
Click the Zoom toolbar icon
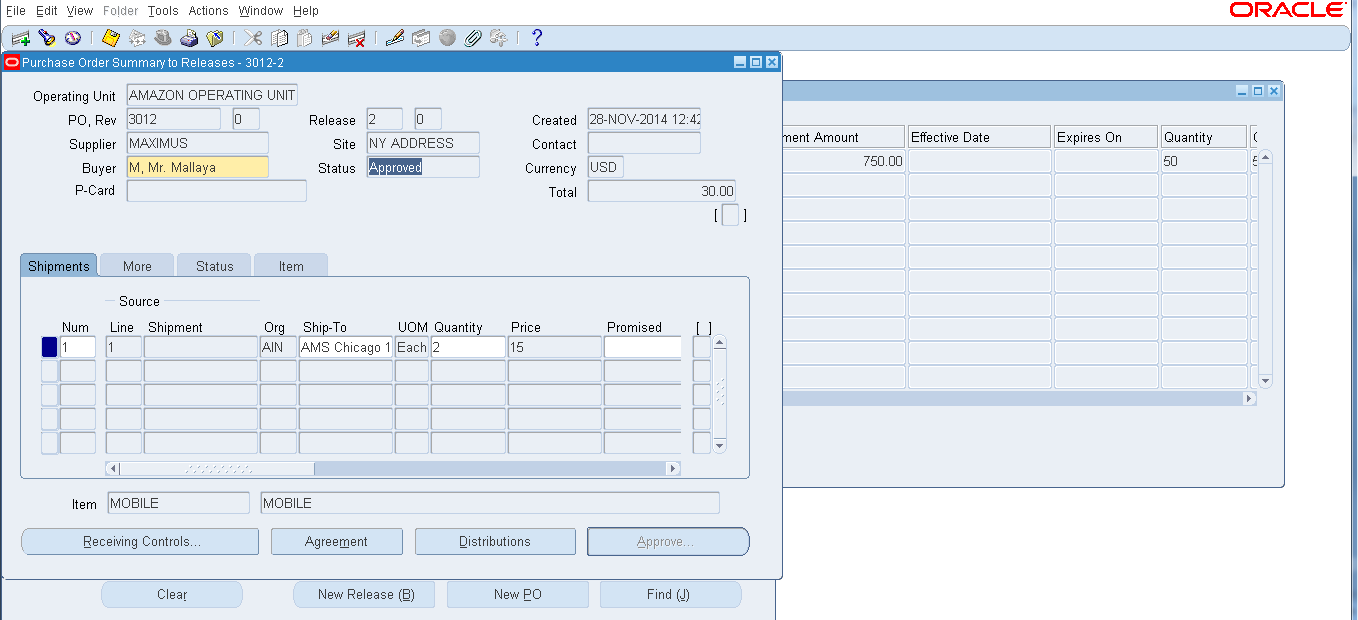pos(421,38)
